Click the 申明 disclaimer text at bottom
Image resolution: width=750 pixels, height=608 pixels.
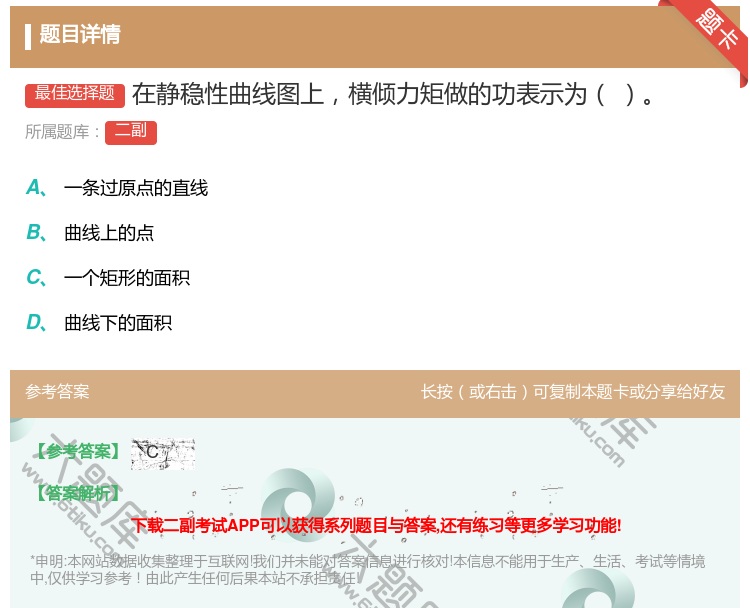tap(367, 569)
